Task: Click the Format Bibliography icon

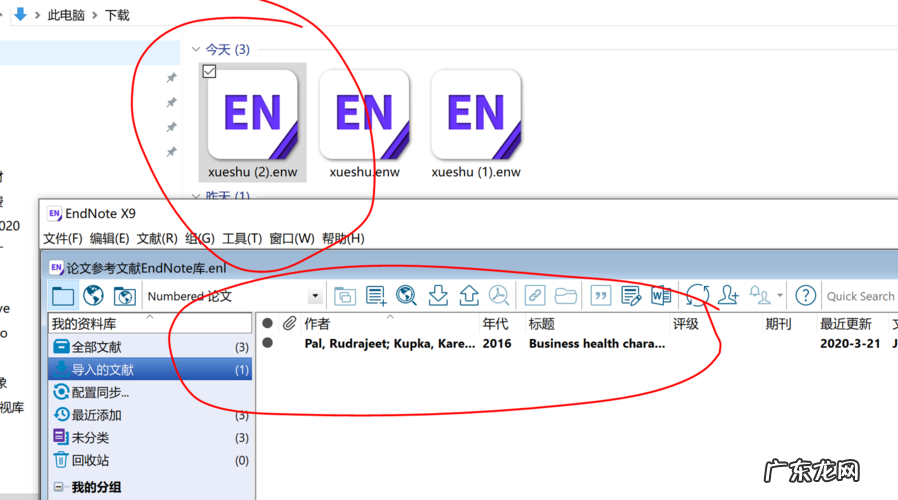Action: [x=631, y=296]
